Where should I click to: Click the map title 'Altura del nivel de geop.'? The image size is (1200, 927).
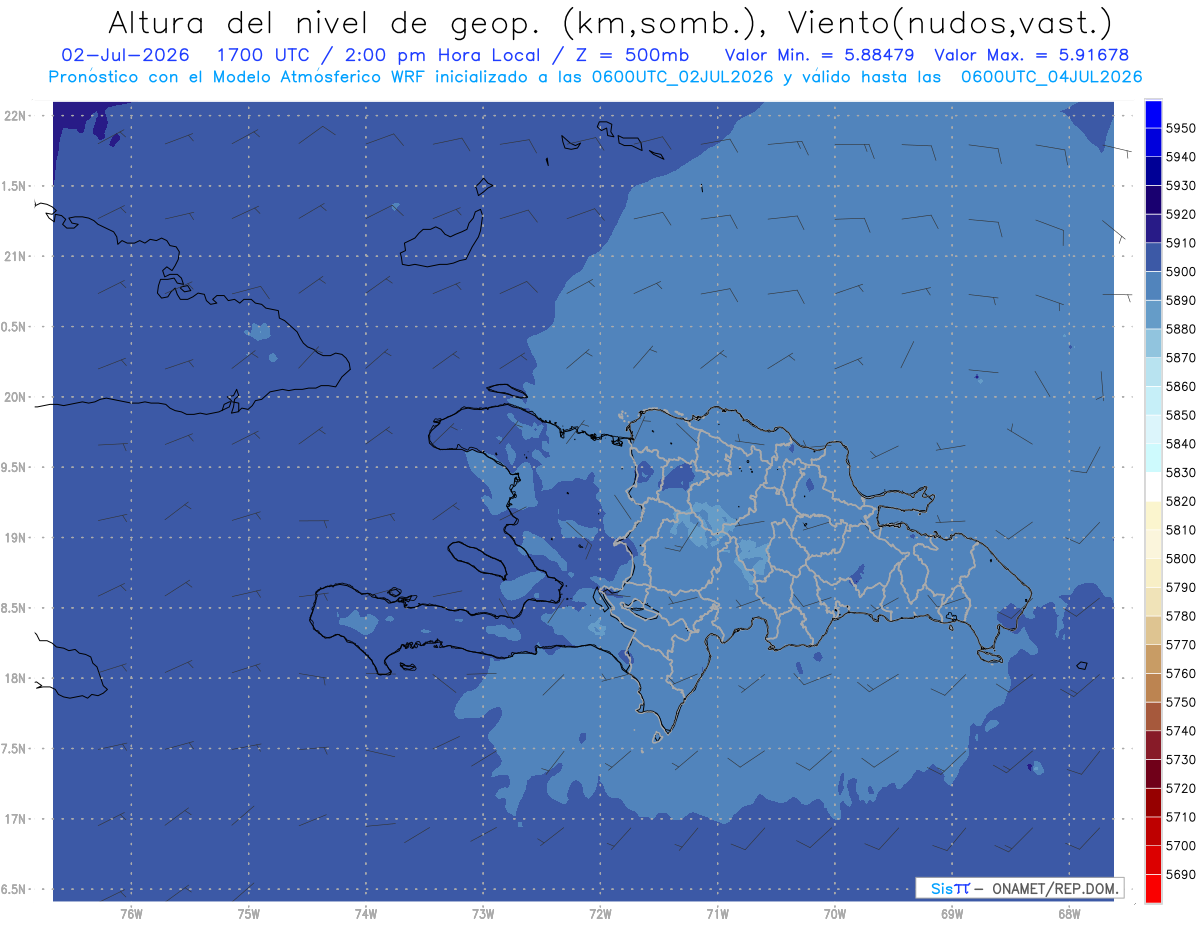point(327,22)
